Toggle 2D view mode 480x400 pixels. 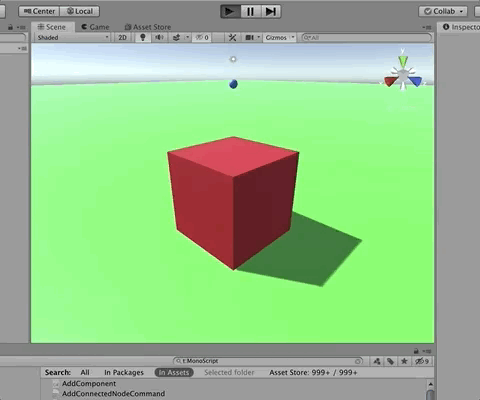(x=122, y=37)
